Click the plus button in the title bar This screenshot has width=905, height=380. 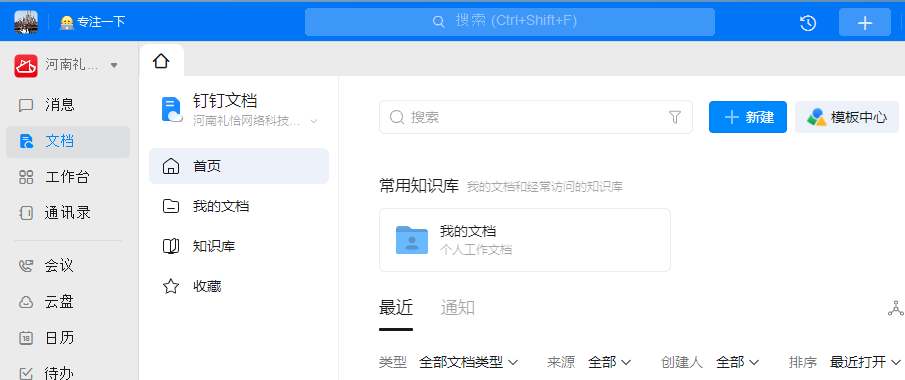tap(865, 23)
